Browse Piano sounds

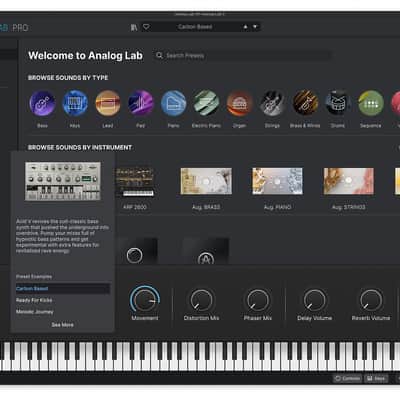173,103
